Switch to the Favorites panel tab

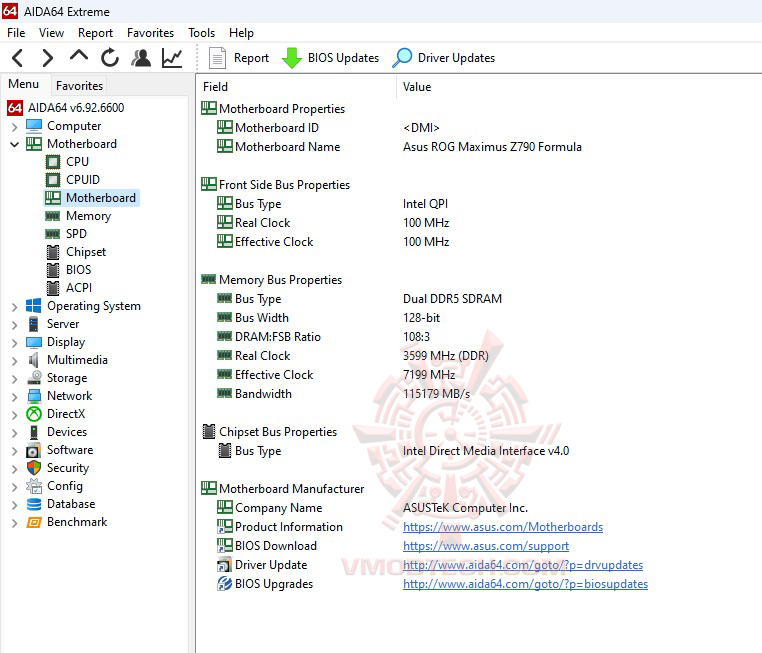[79, 86]
